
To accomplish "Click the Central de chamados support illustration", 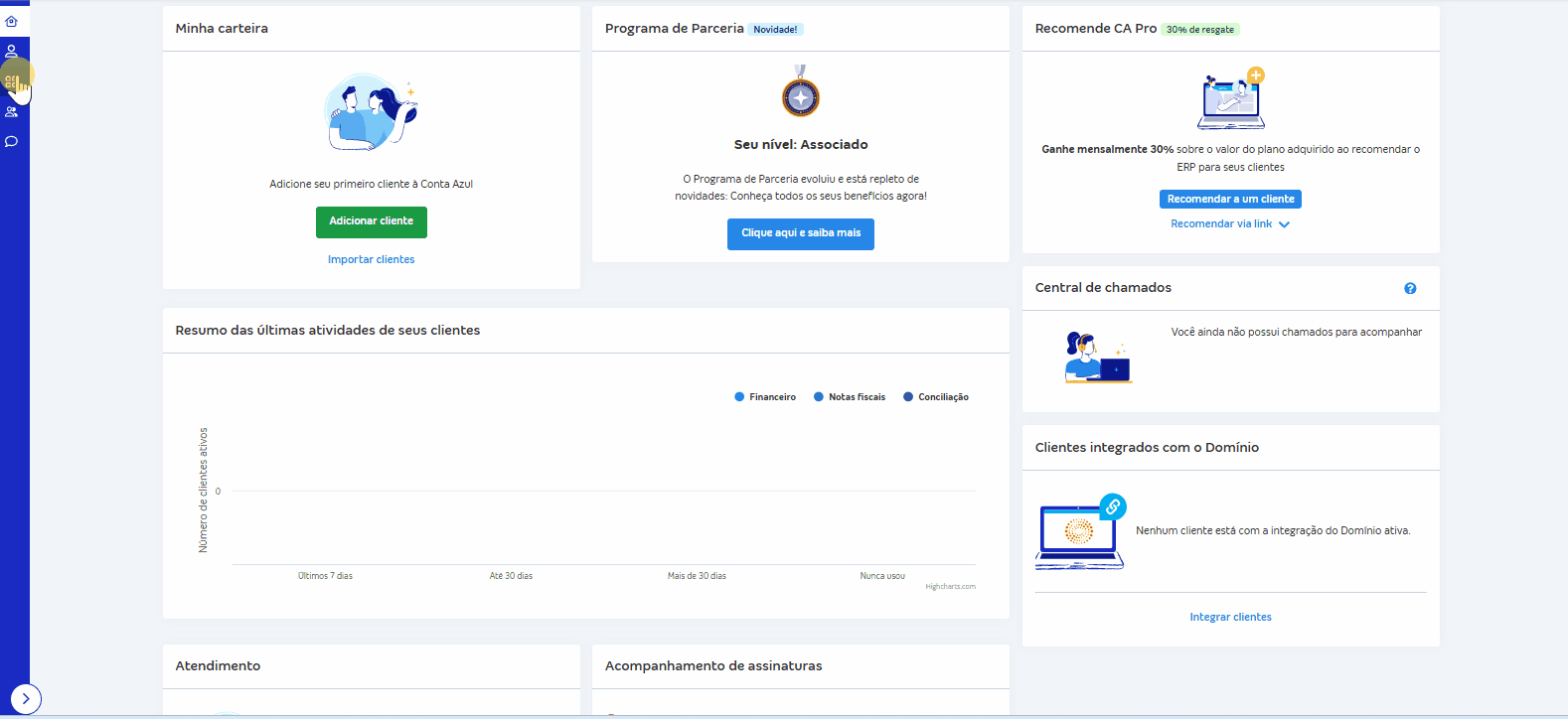I will coord(1098,359).
